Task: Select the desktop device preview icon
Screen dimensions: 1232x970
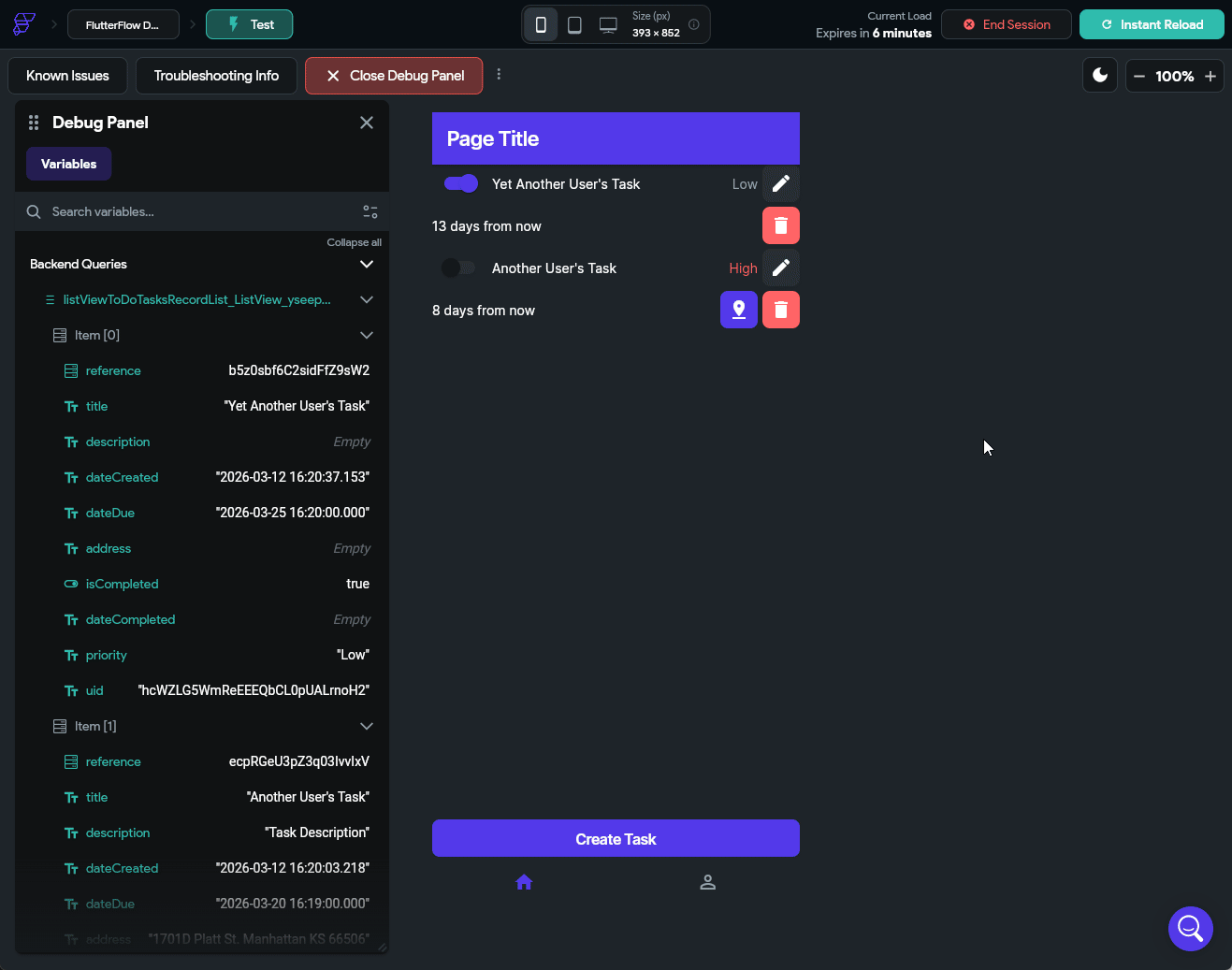Action: pyautogui.click(x=608, y=25)
